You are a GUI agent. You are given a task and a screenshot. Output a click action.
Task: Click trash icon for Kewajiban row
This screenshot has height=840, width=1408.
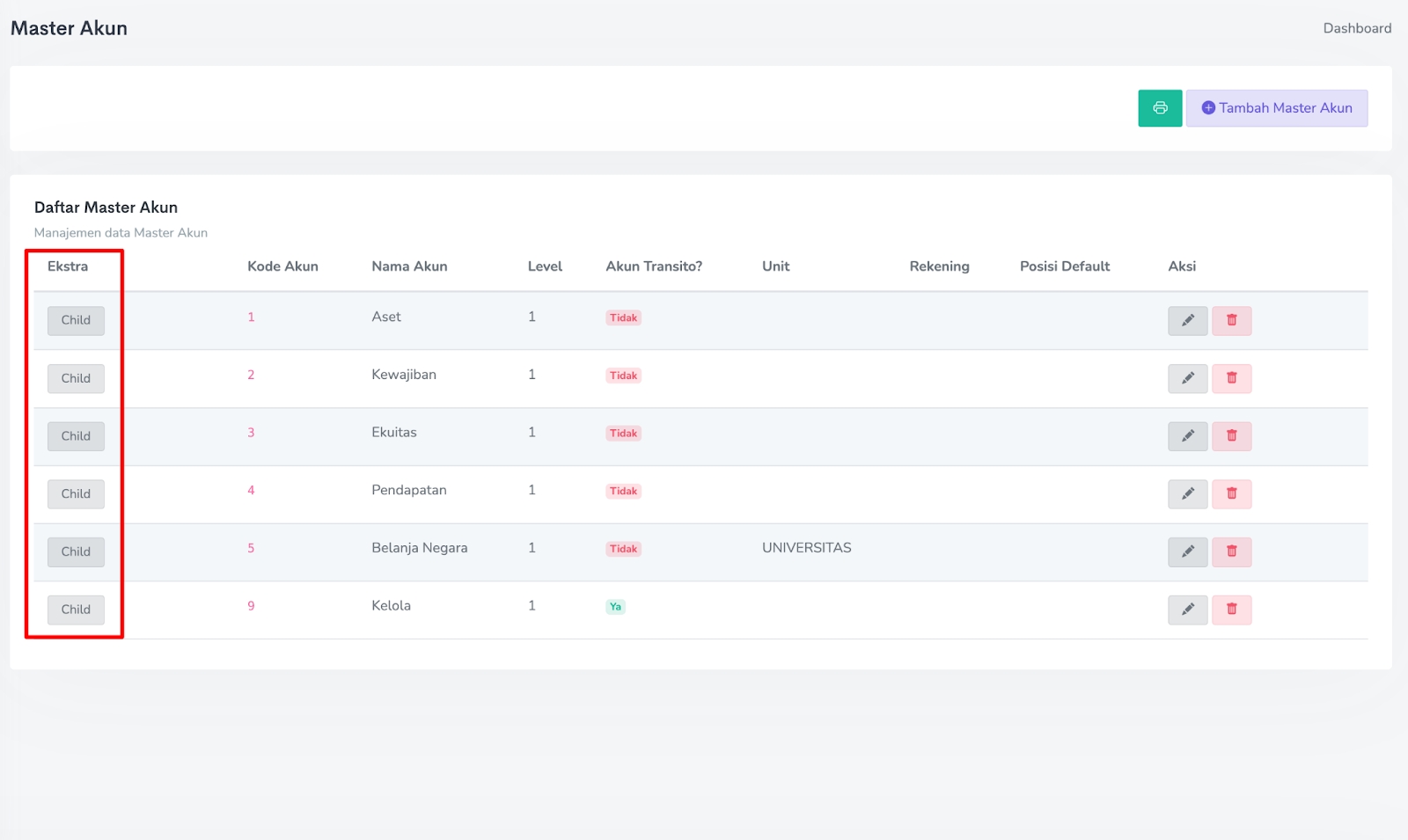[x=1231, y=378]
